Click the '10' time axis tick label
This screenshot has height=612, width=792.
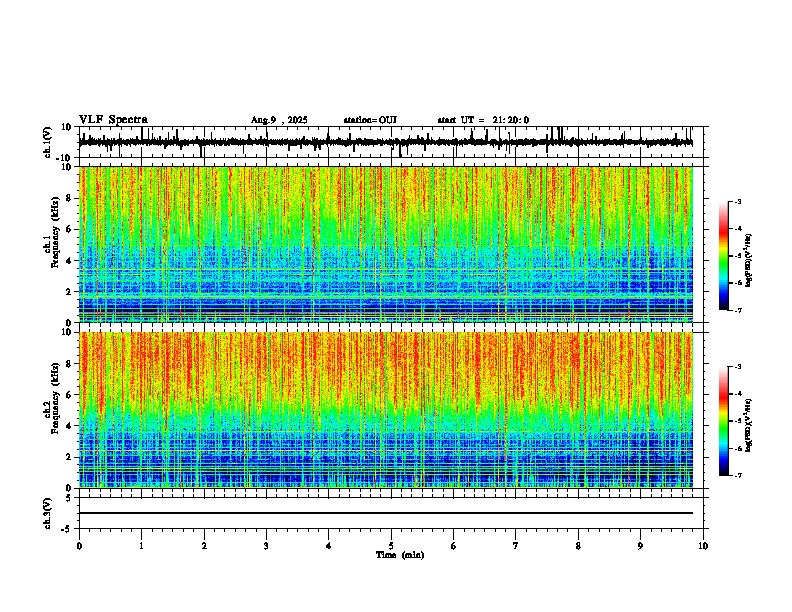(x=703, y=546)
